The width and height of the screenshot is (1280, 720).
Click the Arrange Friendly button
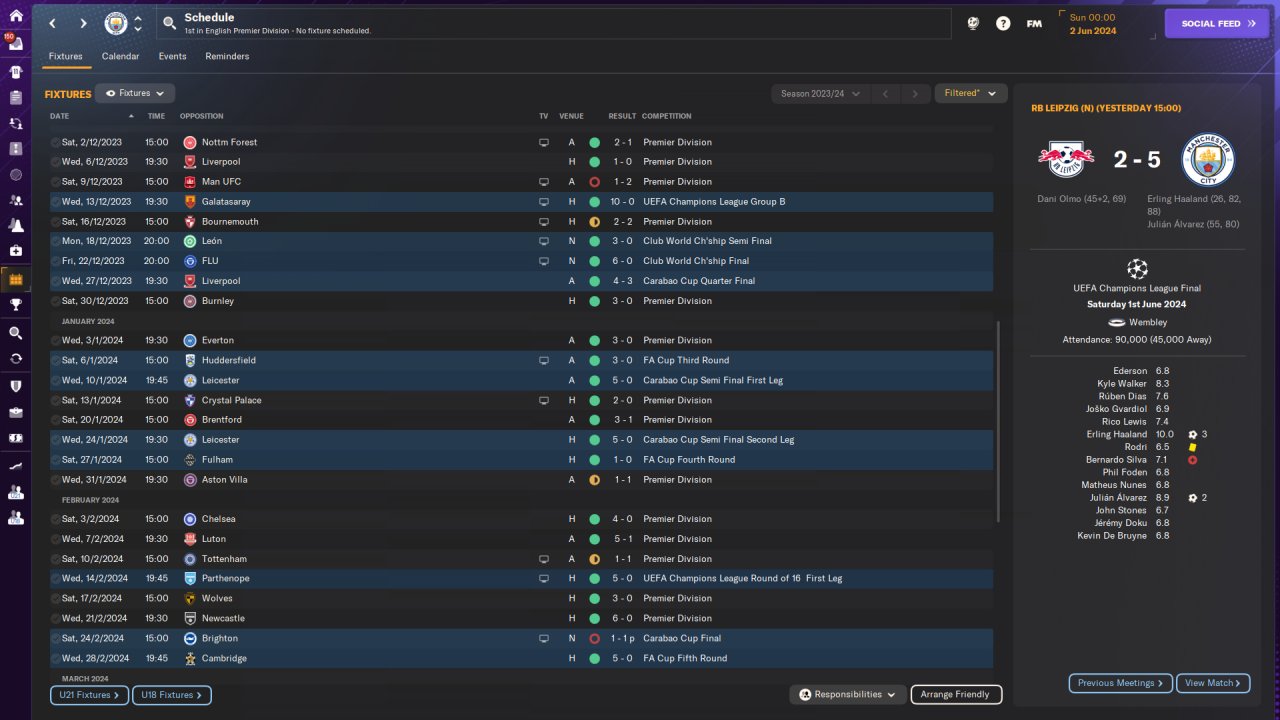point(956,694)
